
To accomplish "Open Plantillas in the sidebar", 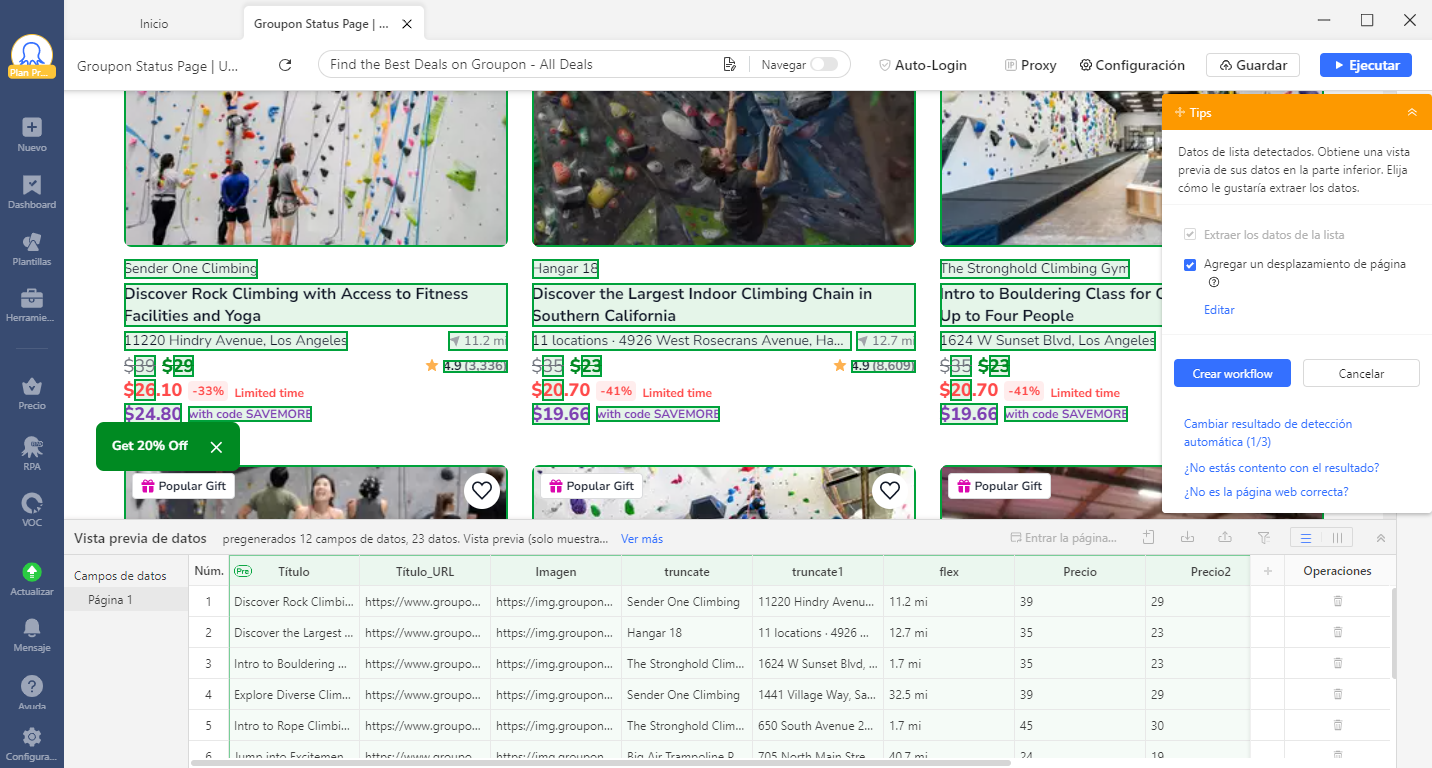I will 32,249.
